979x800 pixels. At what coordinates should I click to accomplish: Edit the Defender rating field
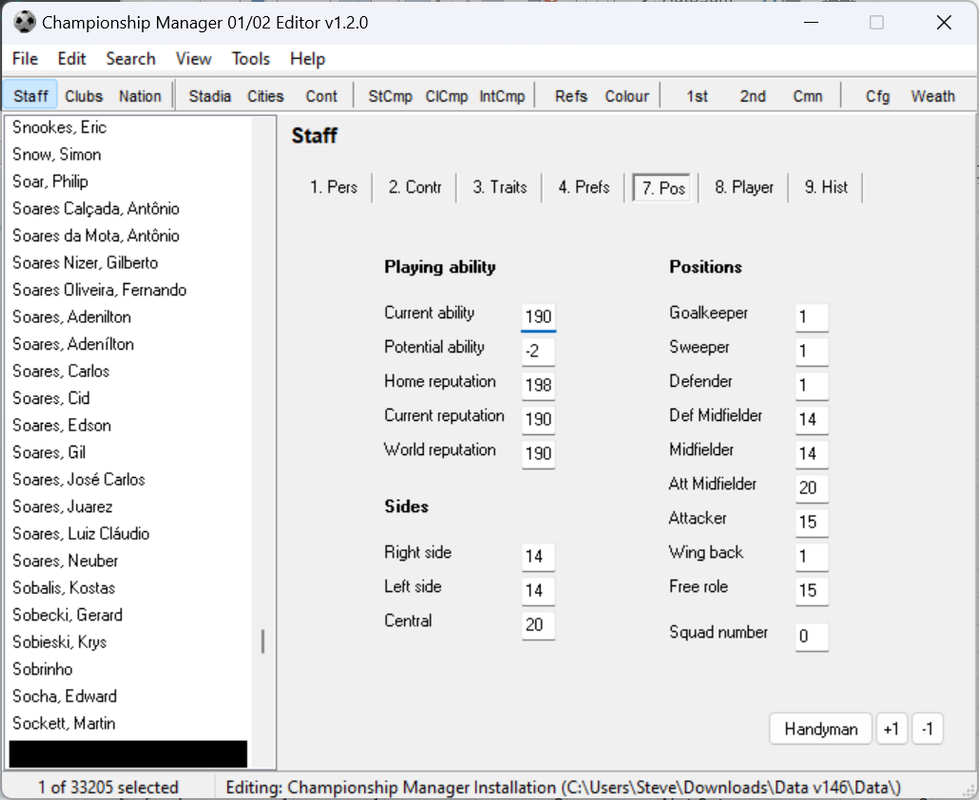812,385
